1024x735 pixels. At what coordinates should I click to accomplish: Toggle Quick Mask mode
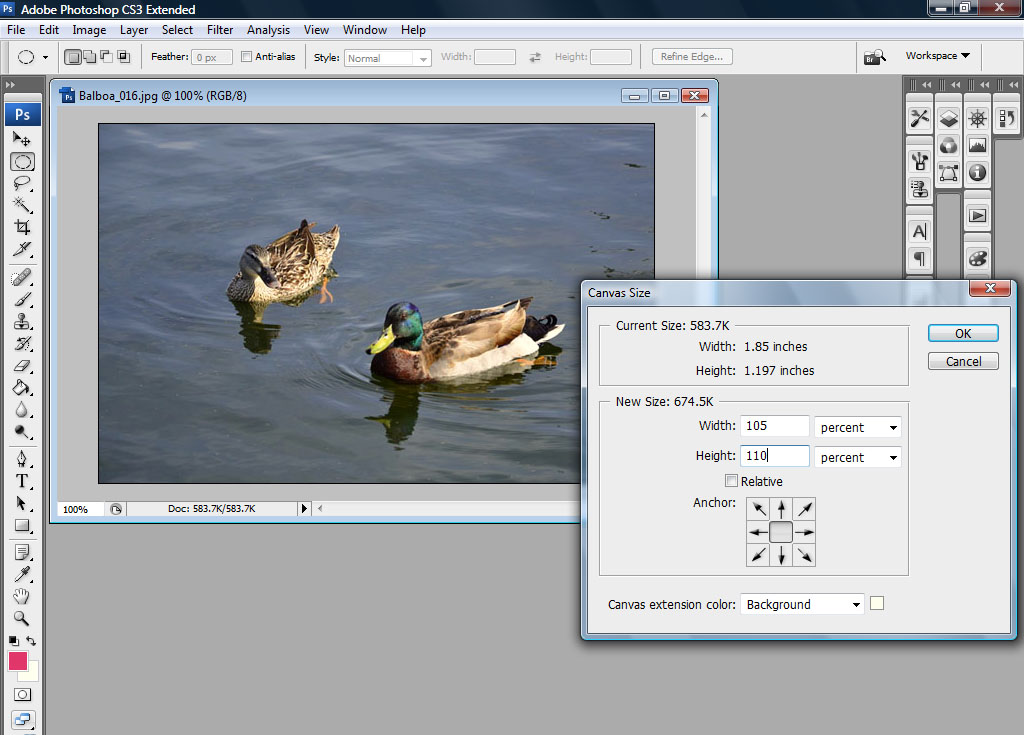pyautogui.click(x=22, y=694)
